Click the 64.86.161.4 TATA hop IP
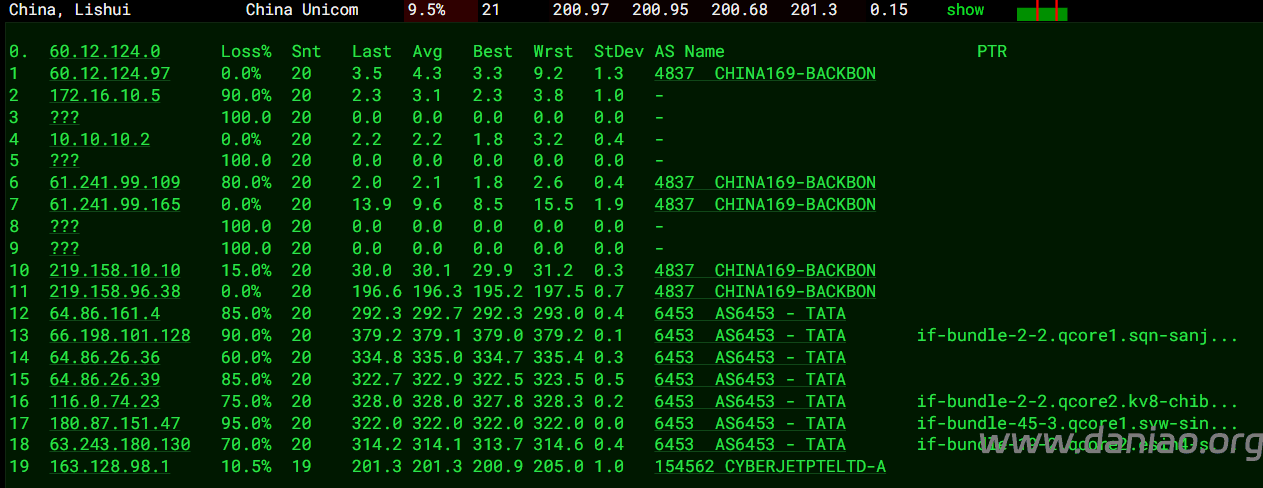 point(104,314)
